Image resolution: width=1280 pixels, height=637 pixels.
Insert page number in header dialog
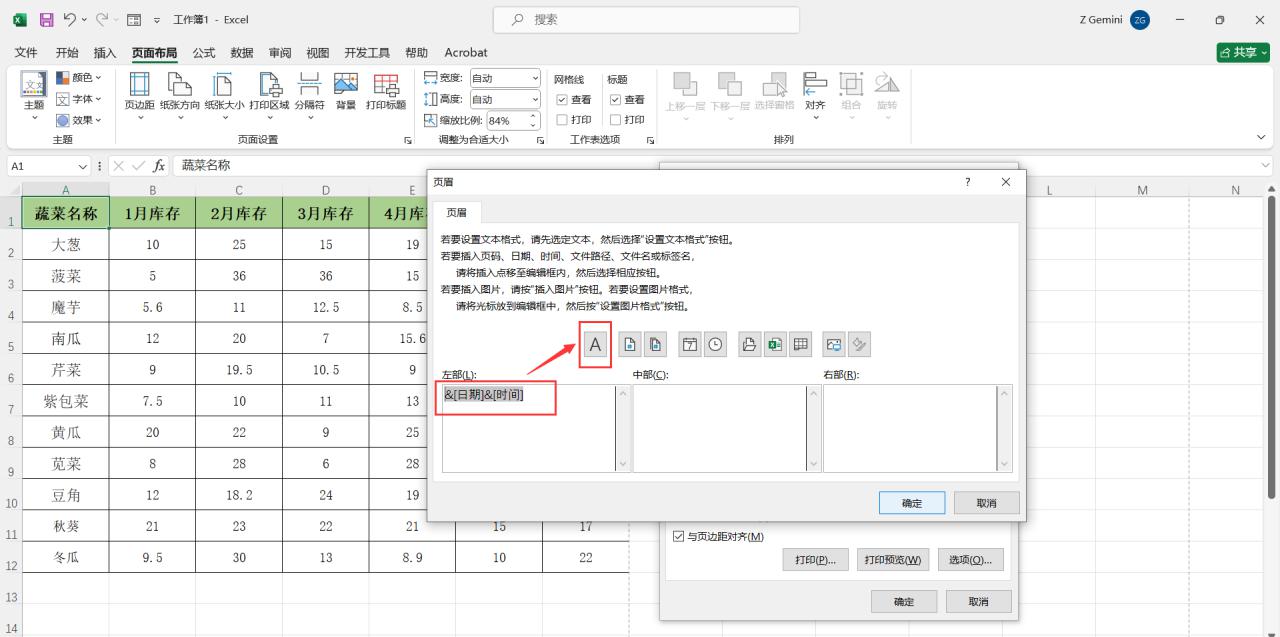point(630,344)
